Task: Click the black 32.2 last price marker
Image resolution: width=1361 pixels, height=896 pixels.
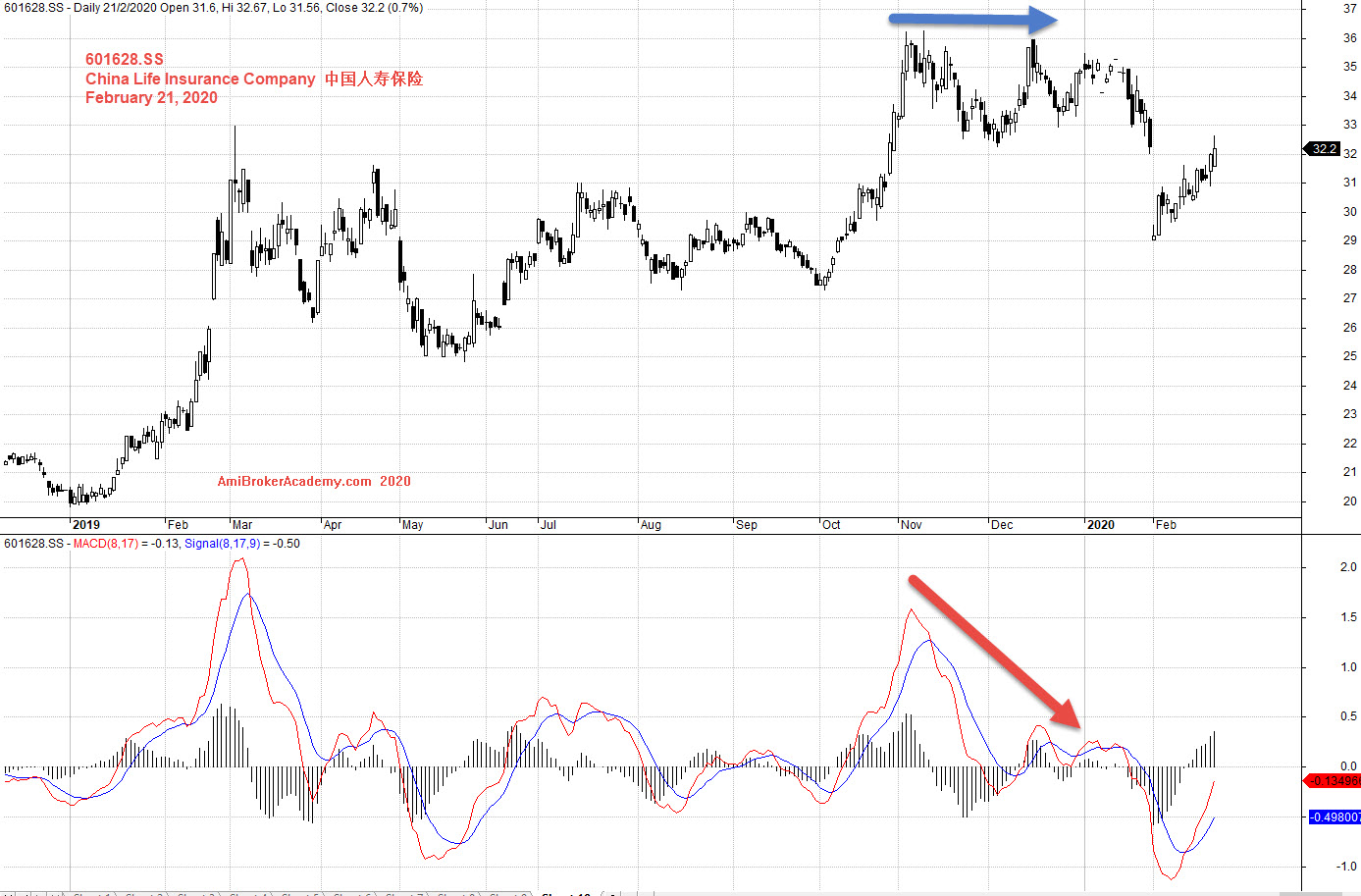Action: pos(1323,149)
